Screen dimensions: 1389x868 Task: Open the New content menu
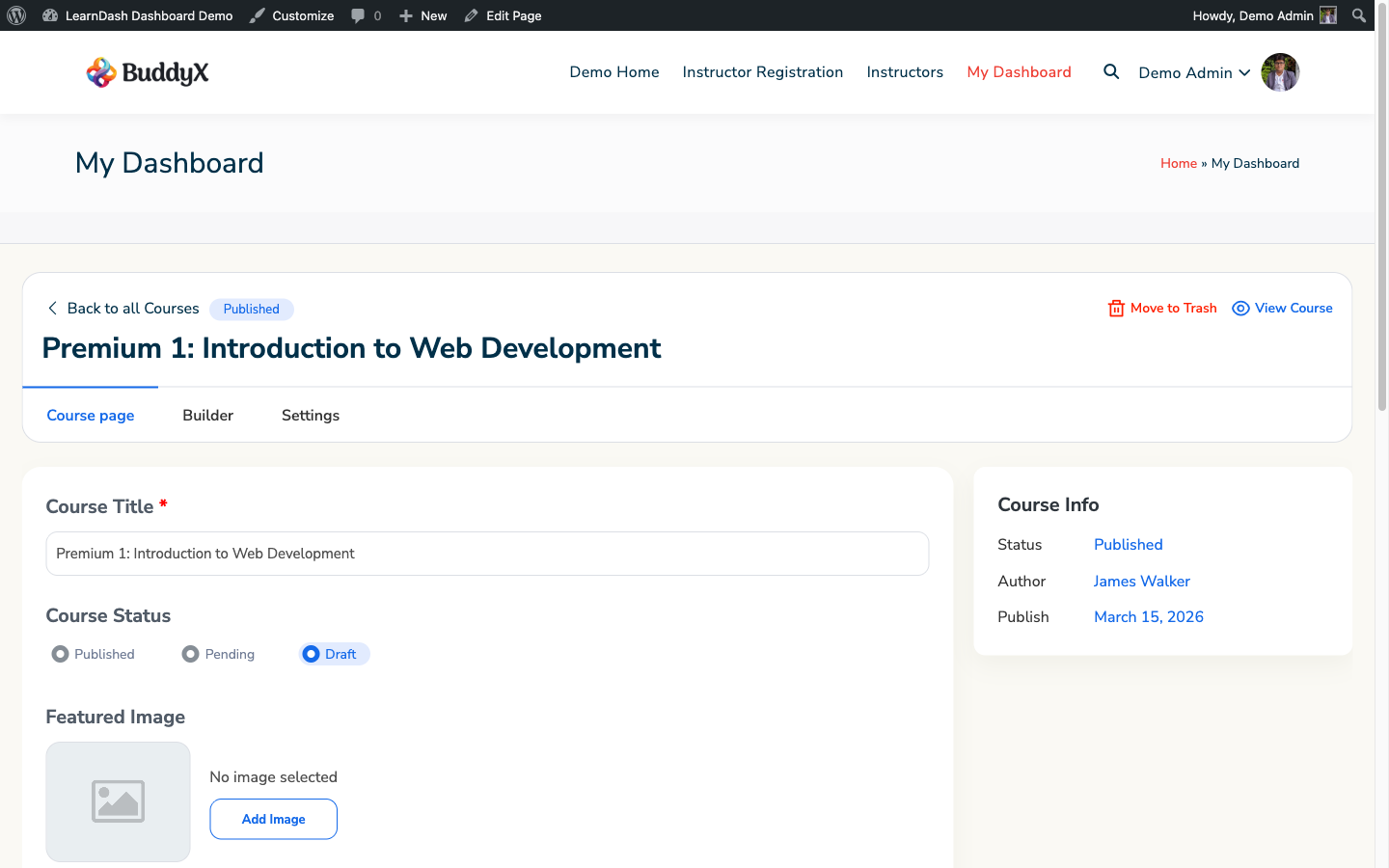tap(423, 15)
